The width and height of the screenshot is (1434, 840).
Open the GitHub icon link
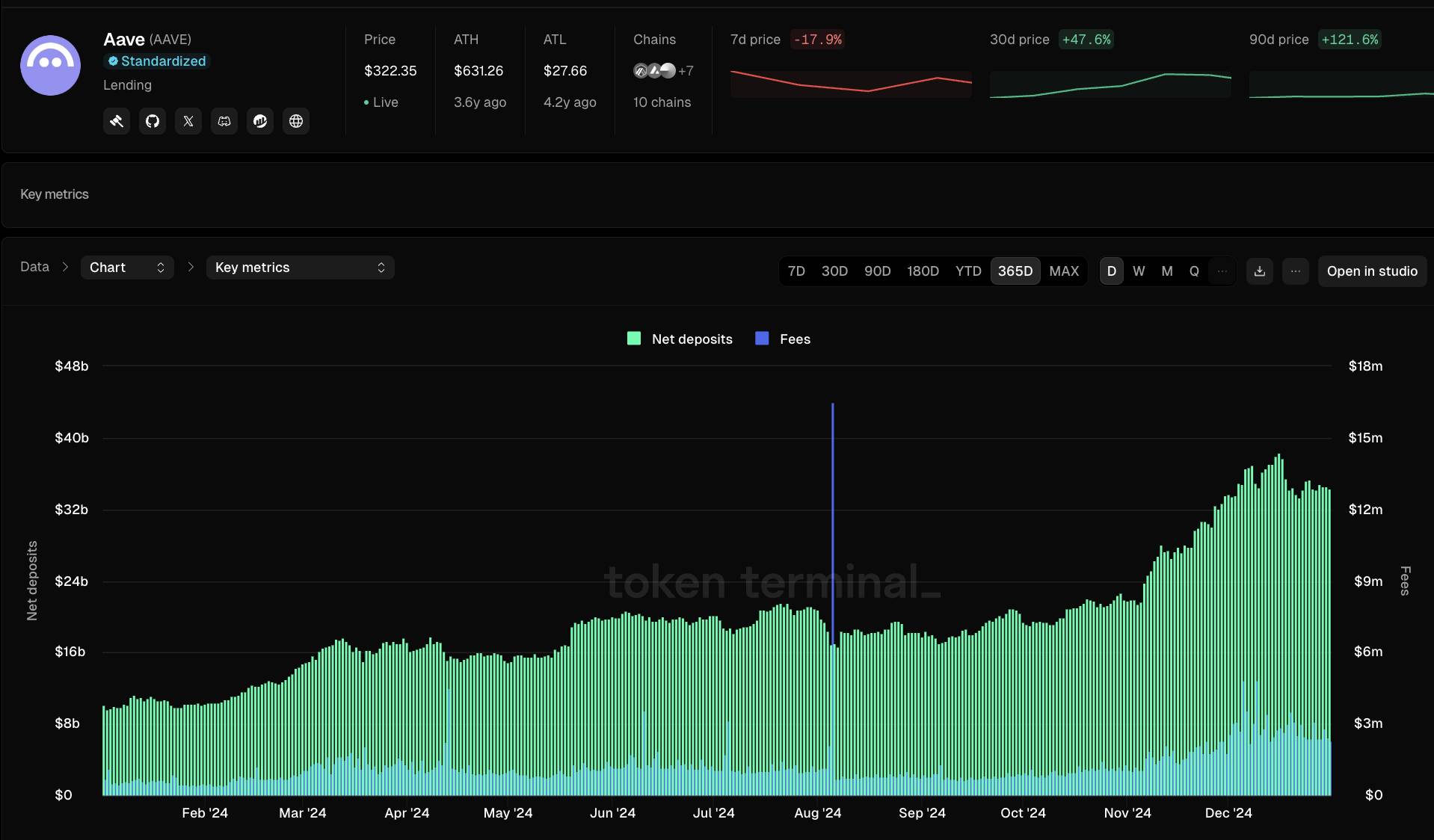coord(153,121)
